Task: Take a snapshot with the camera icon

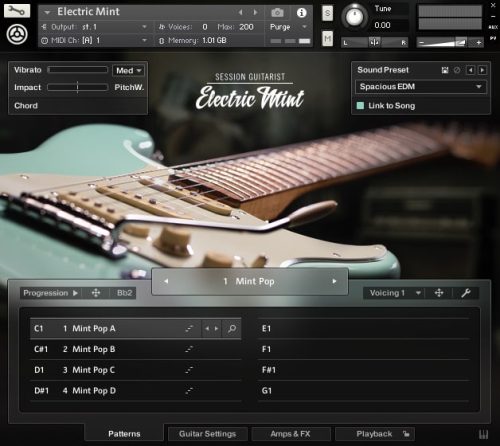Action: pos(277,13)
